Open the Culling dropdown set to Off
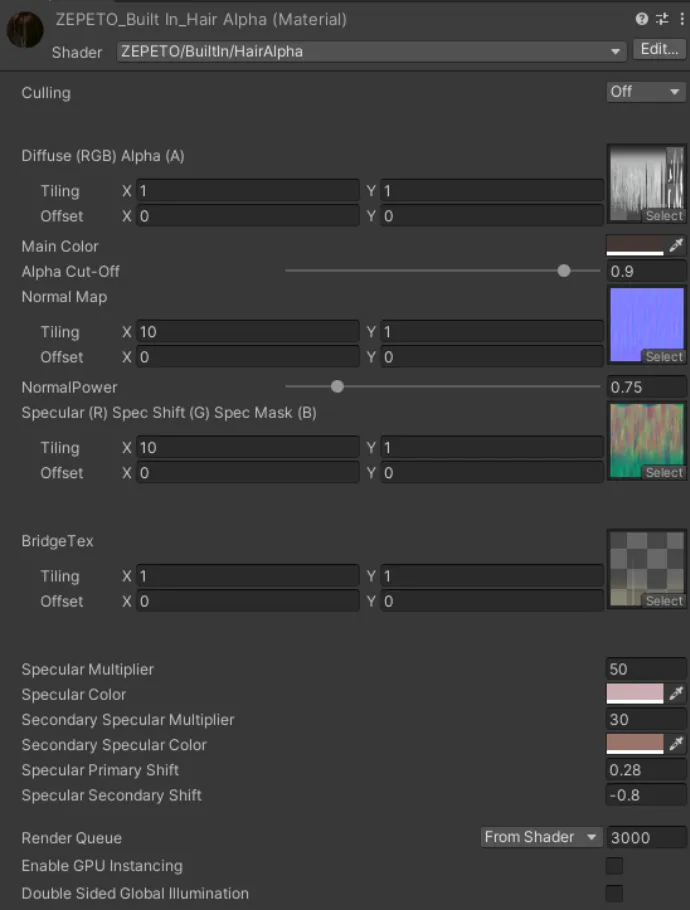The image size is (690, 910). tap(646, 92)
